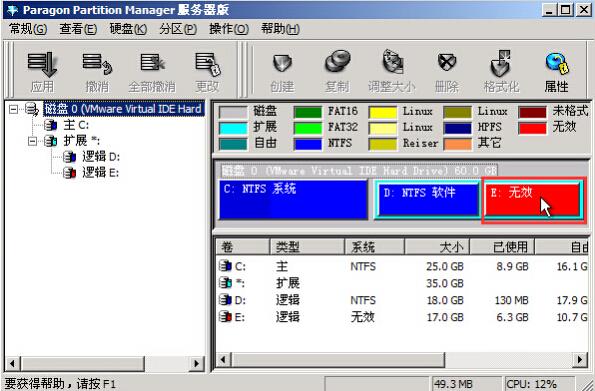Screen dimensions: 595x391
Task: Click the 49.3 MB status bar entry
Action: 466,383
